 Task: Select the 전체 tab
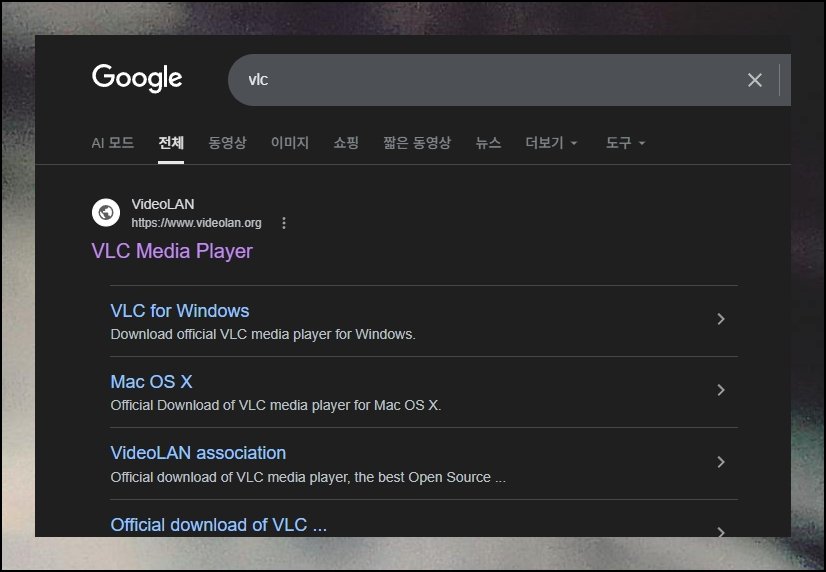coord(171,143)
